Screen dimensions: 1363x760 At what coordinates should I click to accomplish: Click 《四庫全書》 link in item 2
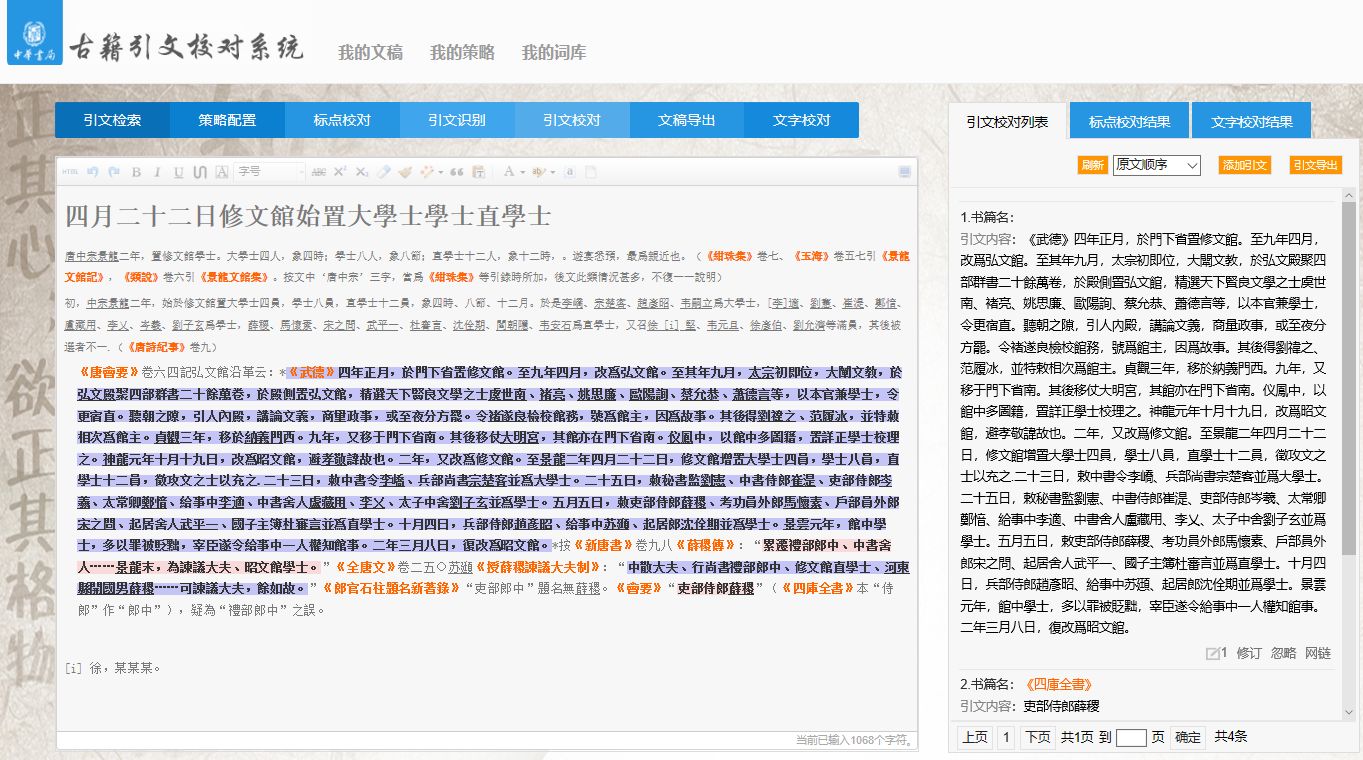tap(1058, 684)
